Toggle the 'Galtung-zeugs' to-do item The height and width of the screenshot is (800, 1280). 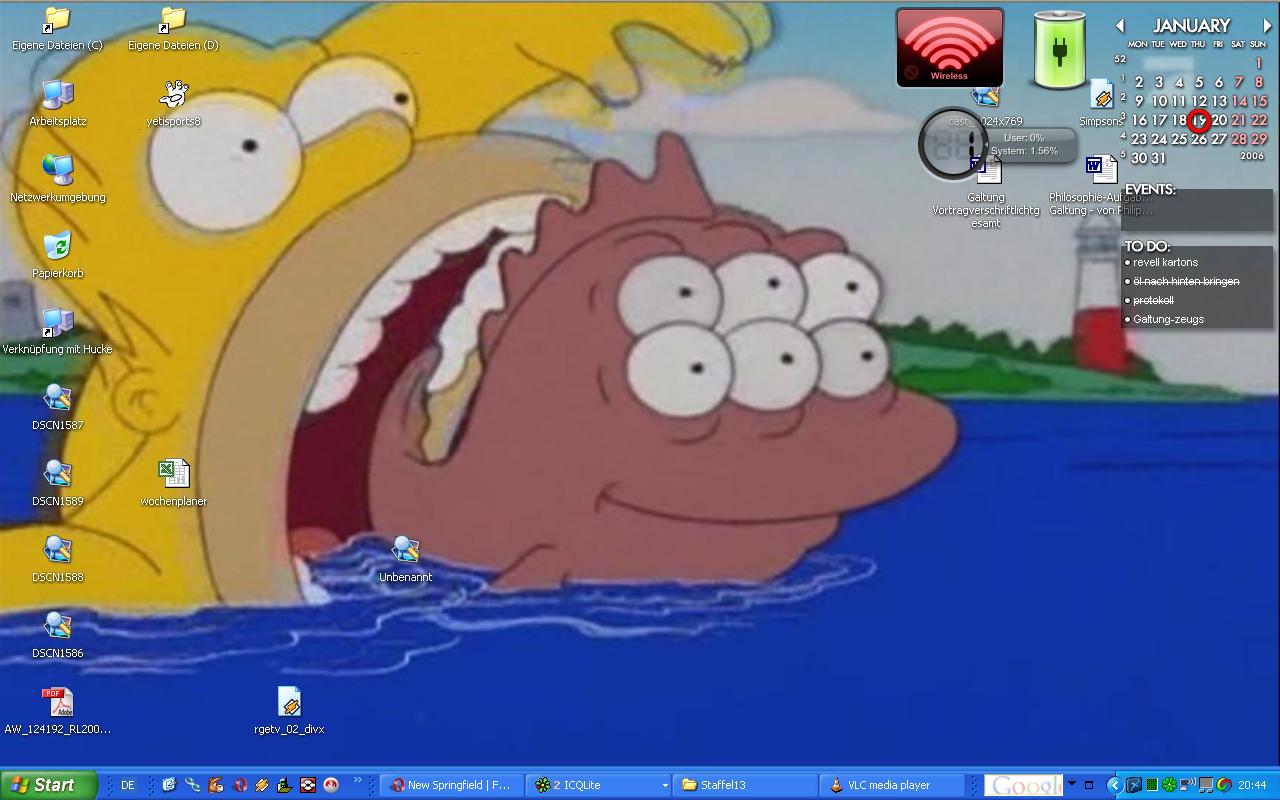[x=1168, y=319]
